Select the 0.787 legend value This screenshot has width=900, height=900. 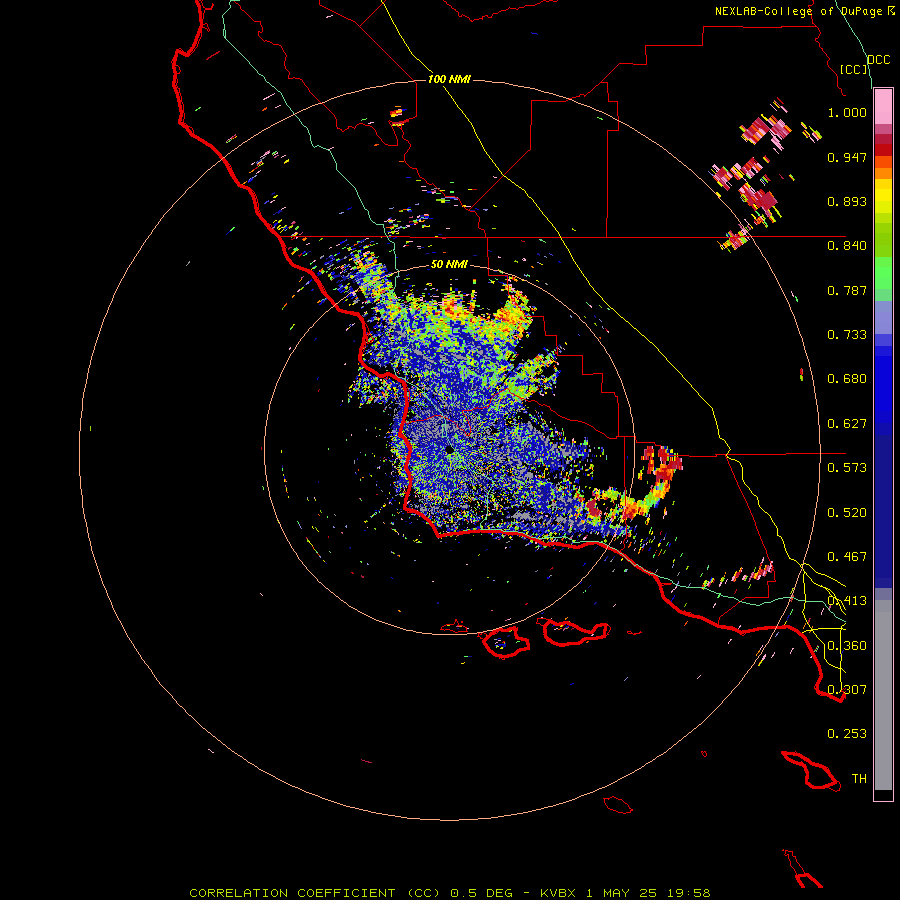[x=847, y=290]
